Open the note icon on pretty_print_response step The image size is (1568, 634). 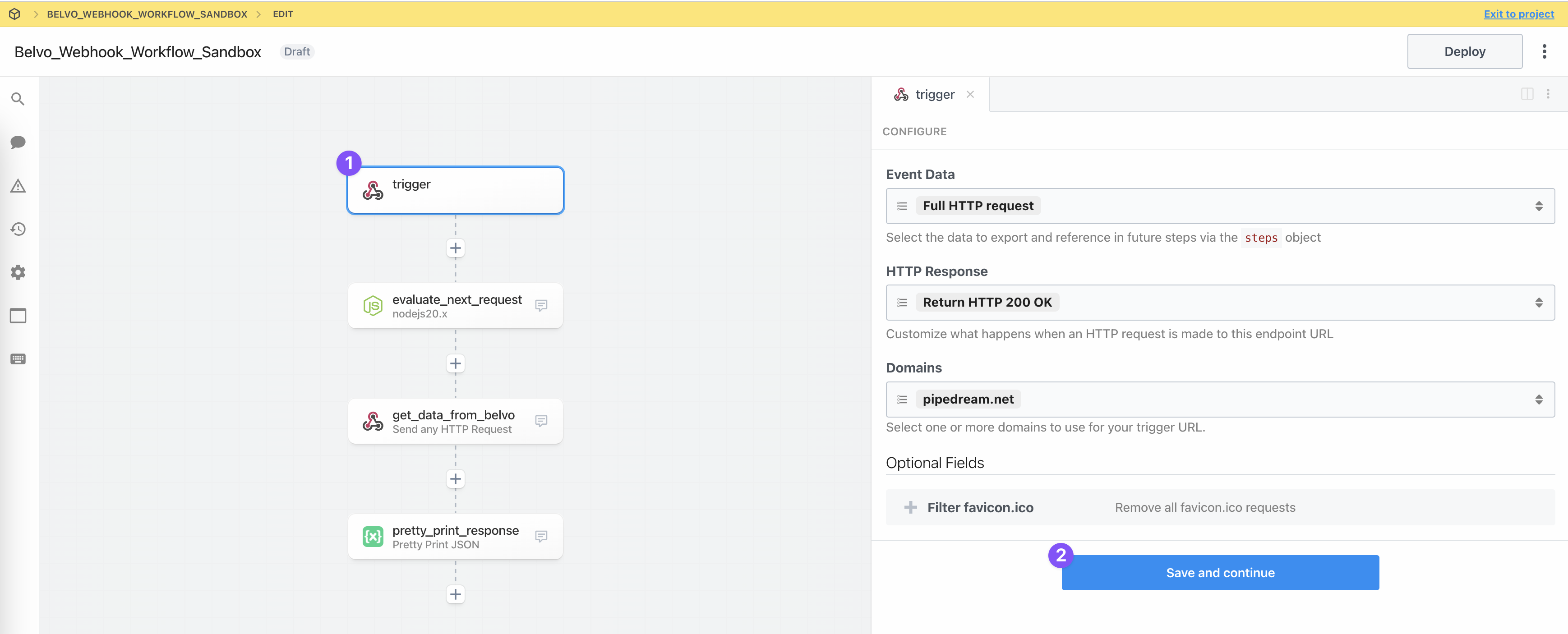tap(540, 537)
